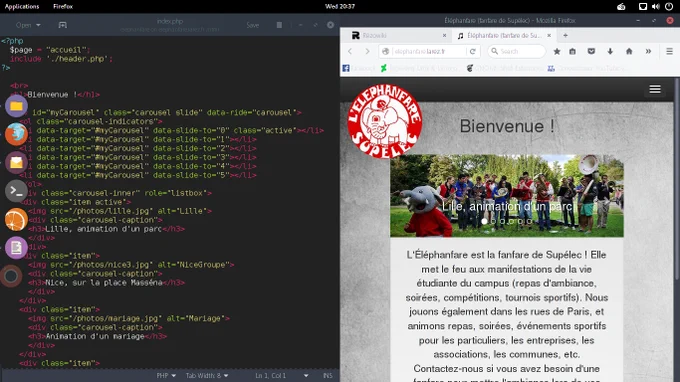Click the code line 'Animation d'un mariage'

click(98, 336)
